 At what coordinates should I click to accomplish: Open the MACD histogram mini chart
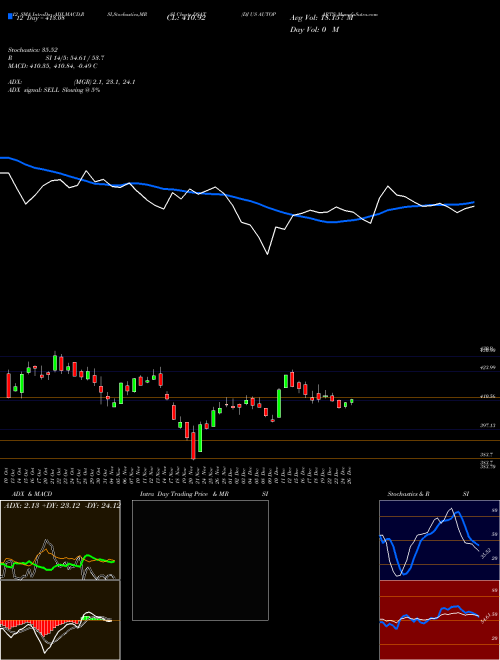tap(60, 620)
